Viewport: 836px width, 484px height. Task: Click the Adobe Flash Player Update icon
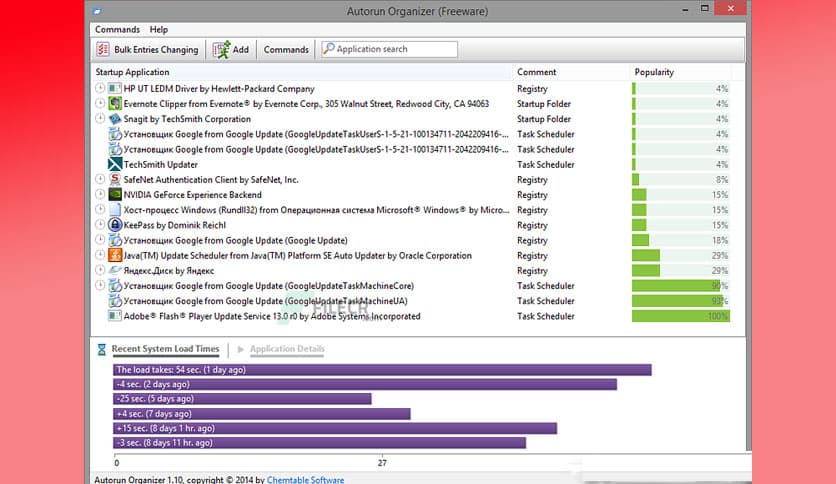coord(115,316)
